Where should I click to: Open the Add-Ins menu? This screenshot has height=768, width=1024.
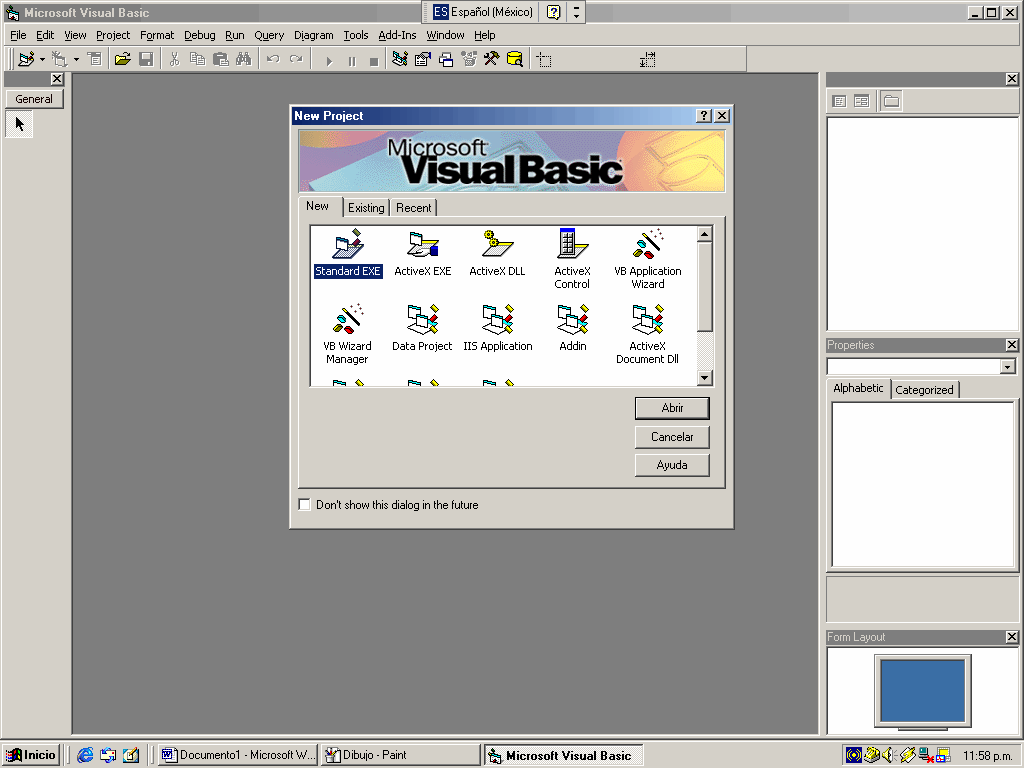(397, 35)
